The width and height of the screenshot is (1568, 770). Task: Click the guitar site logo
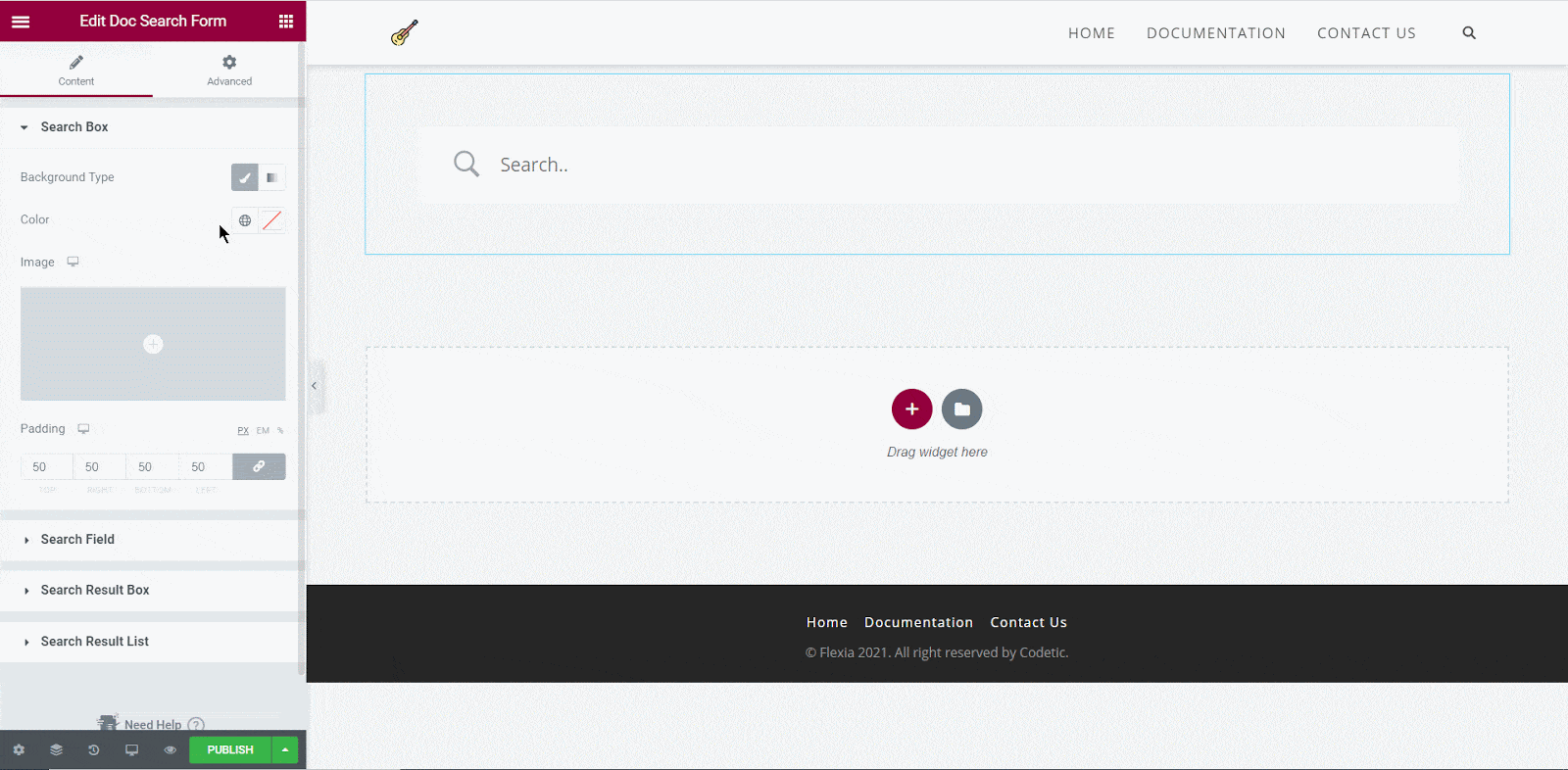click(x=404, y=33)
